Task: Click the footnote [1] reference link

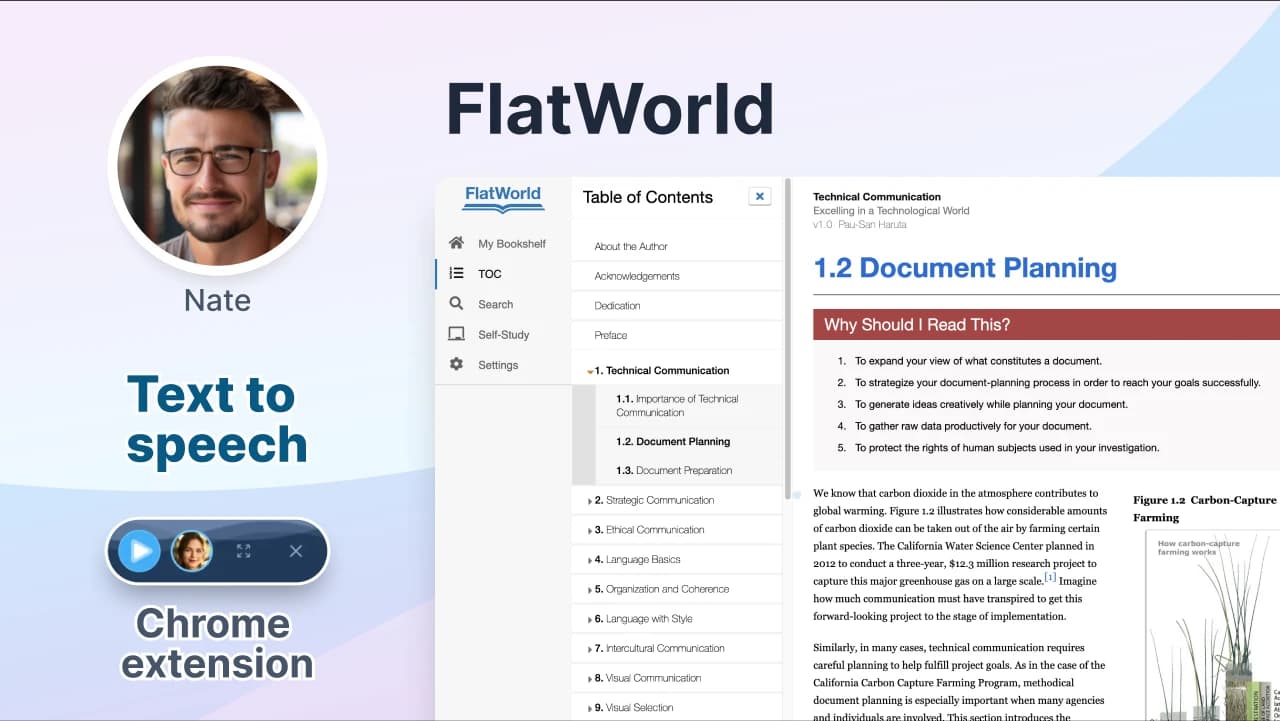Action: (x=1050, y=578)
